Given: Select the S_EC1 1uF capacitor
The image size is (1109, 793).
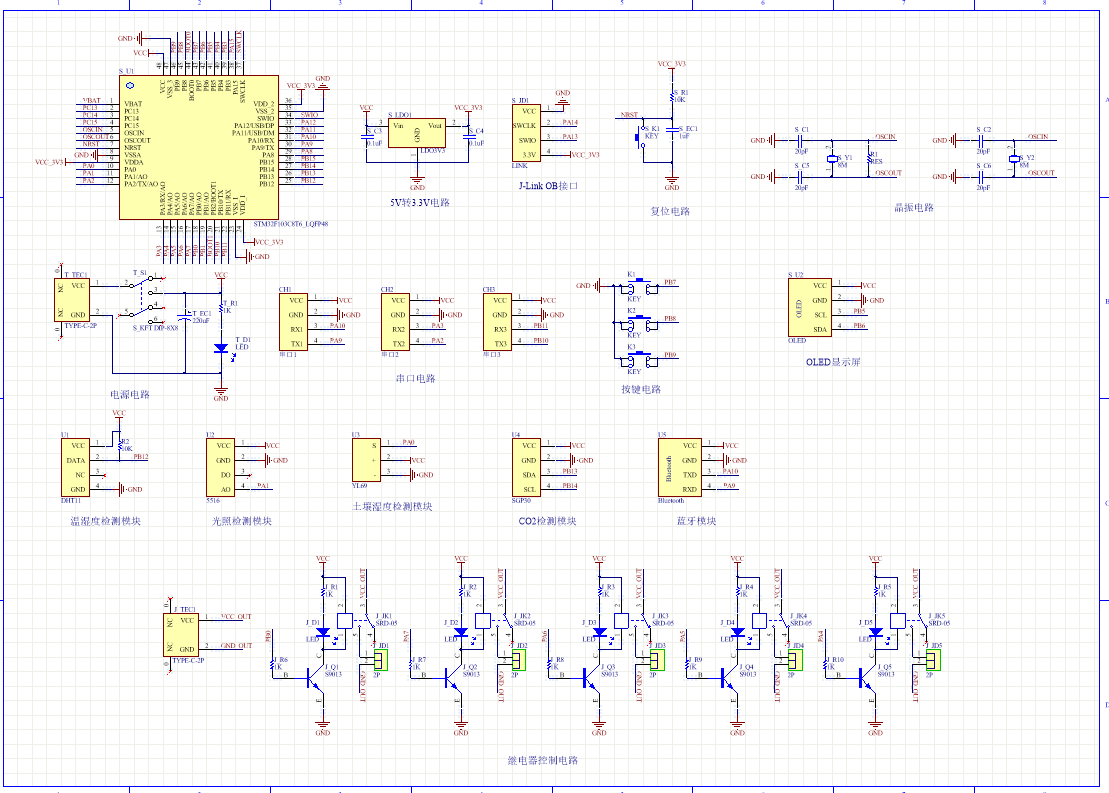Looking at the screenshot, I should point(672,132).
